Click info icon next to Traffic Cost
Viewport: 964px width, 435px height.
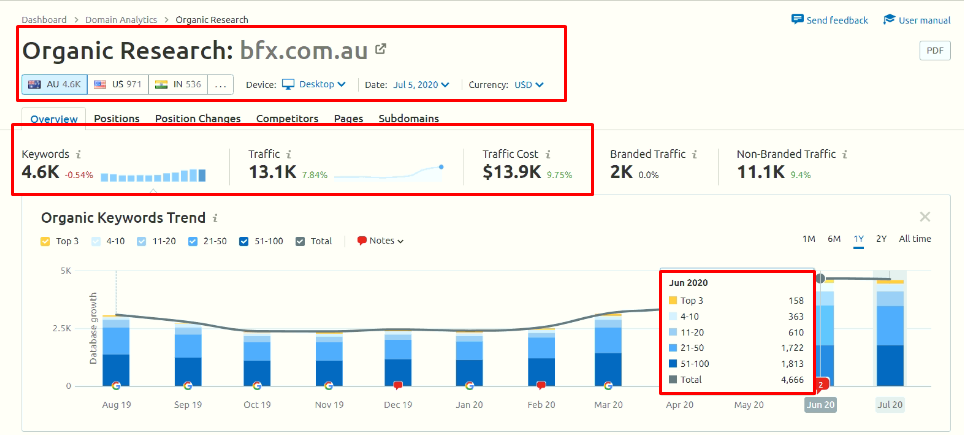click(547, 155)
